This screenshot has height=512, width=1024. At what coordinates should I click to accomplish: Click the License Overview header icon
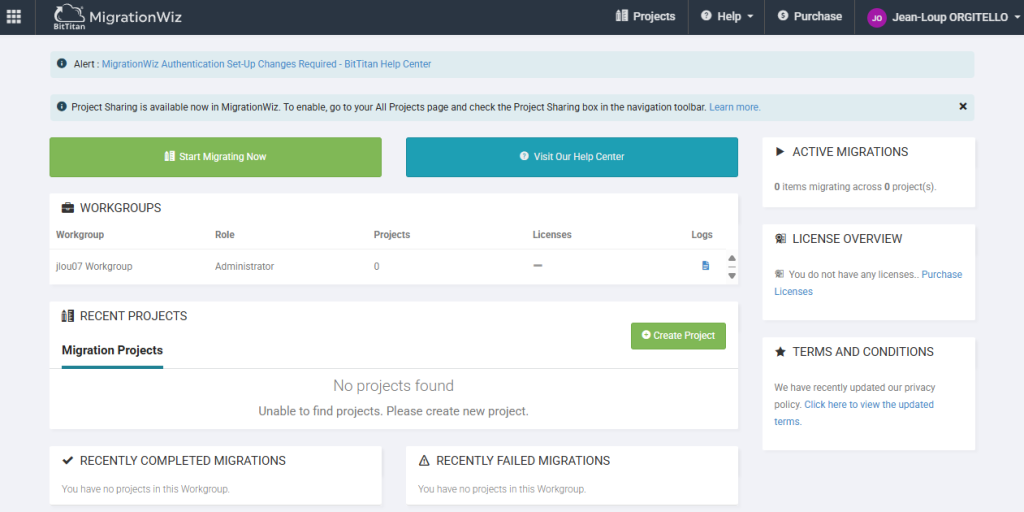[x=780, y=239]
